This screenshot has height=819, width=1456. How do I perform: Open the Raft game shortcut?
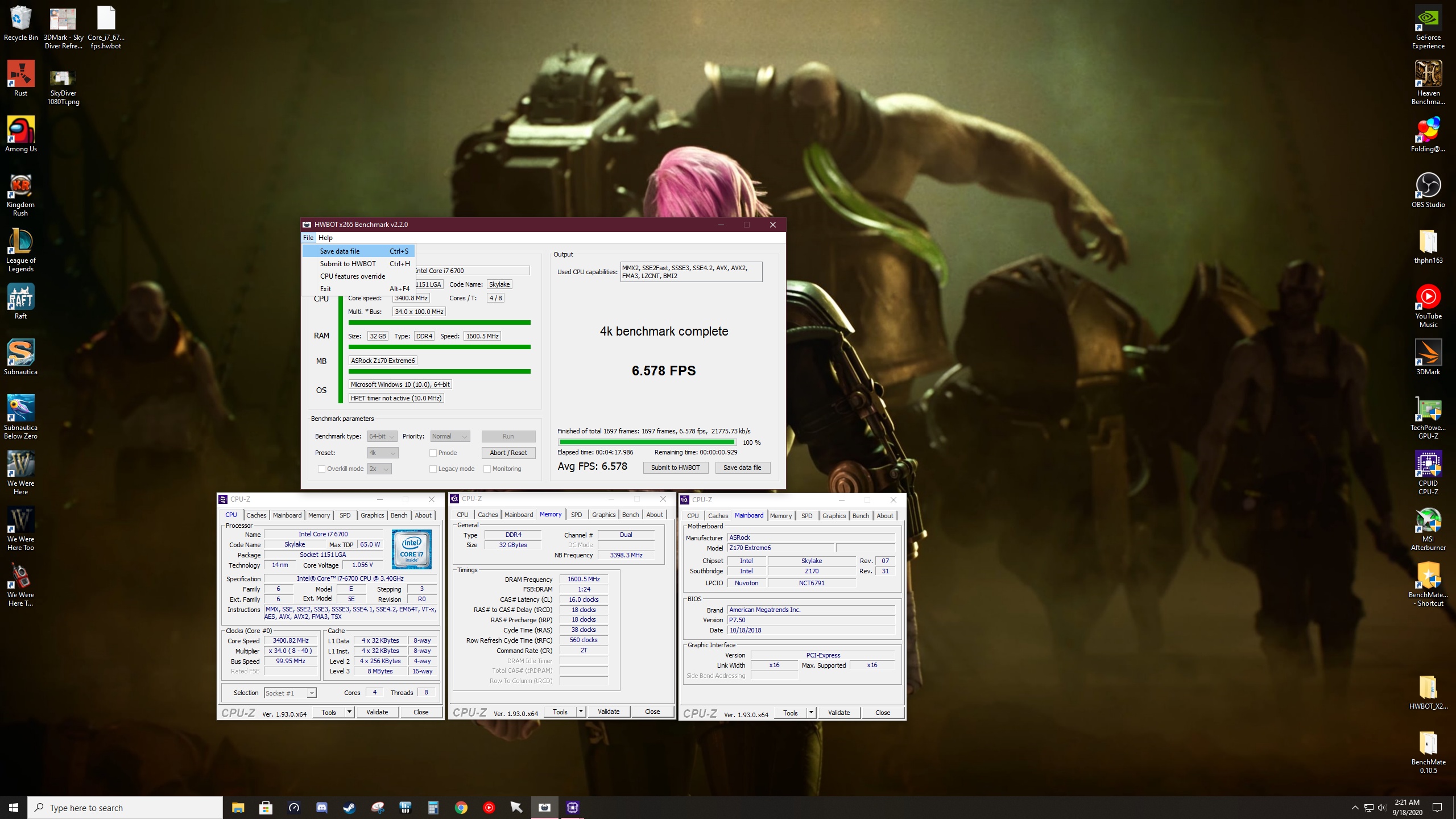click(x=20, y=301)
